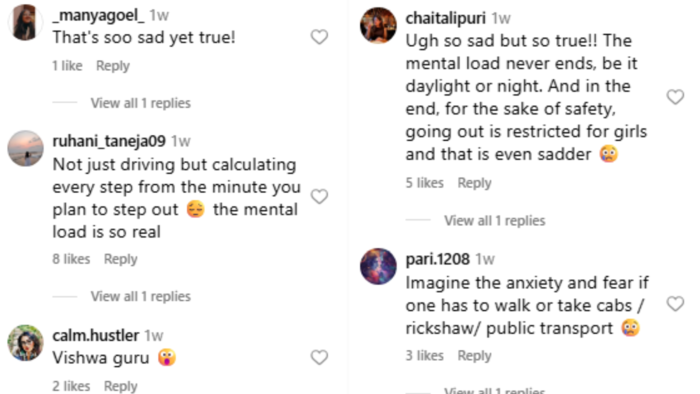This screenshot has width=700, height=394.
Task: Reply to chaitalipuri's comment
Action: [475, 183]
